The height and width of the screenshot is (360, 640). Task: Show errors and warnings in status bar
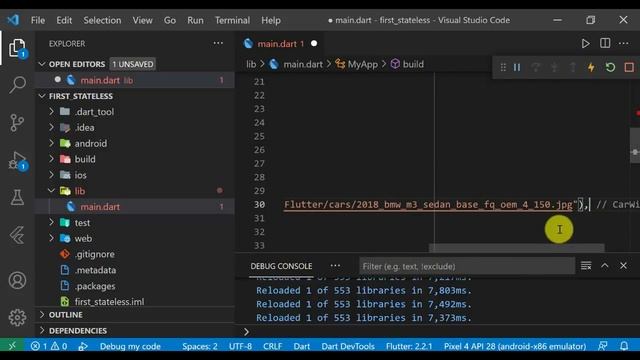click(49, 346)
